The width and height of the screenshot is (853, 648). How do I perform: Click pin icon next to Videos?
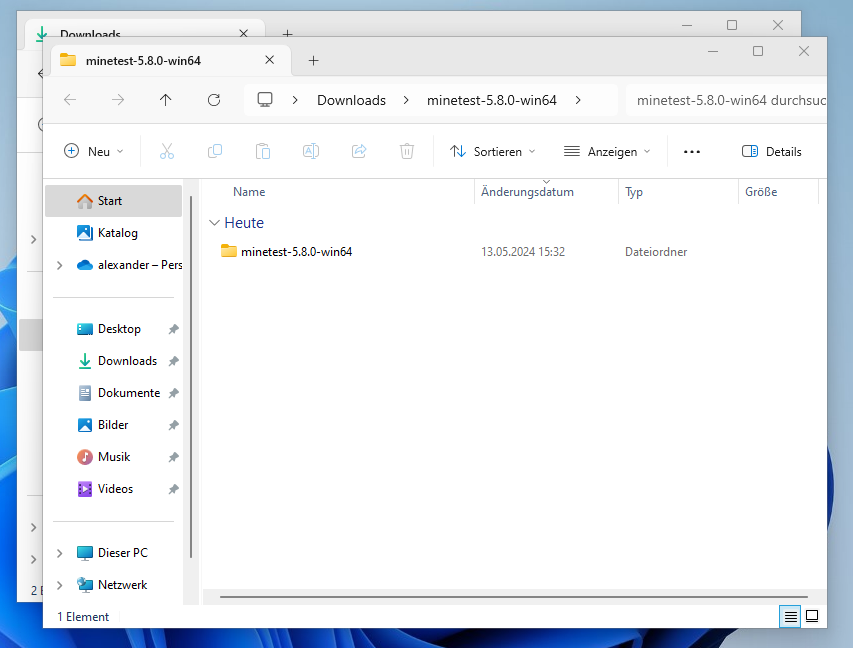[174, 489]
